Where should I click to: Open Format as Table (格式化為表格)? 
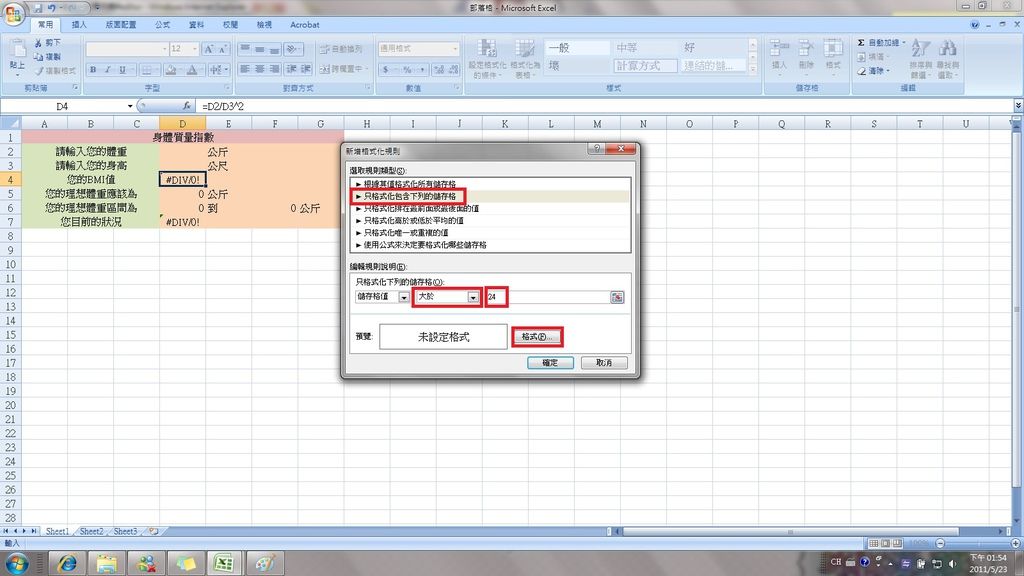click(524, 59)
